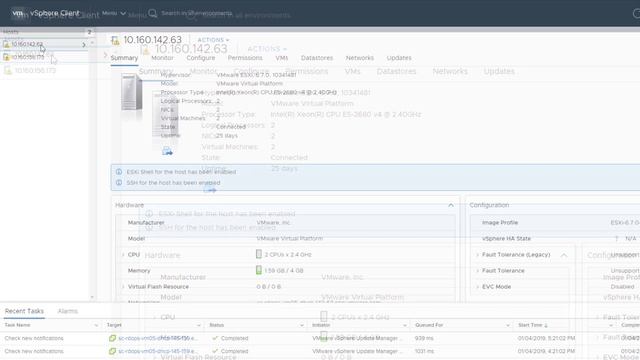Screen dimensions: 640x360
Task: Sort by the Start Time column
Action: tap(533, 325)
